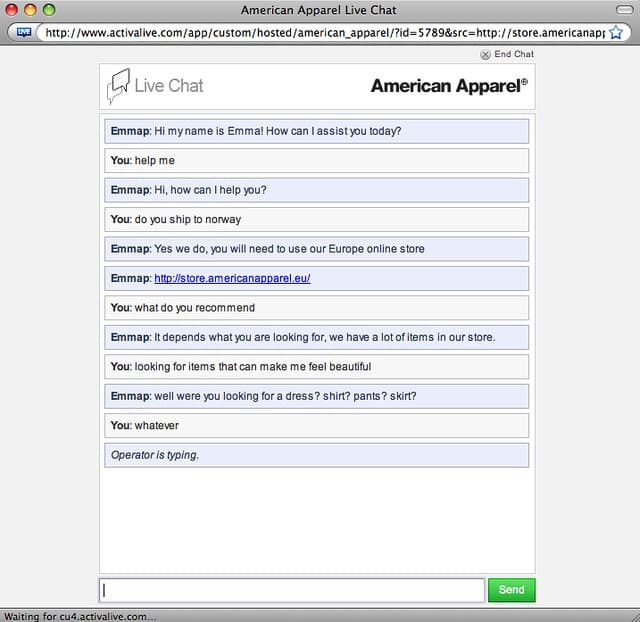This screenshot has width=640, height=622.
Task: Click the End Chat label
Action: [514, 54]
